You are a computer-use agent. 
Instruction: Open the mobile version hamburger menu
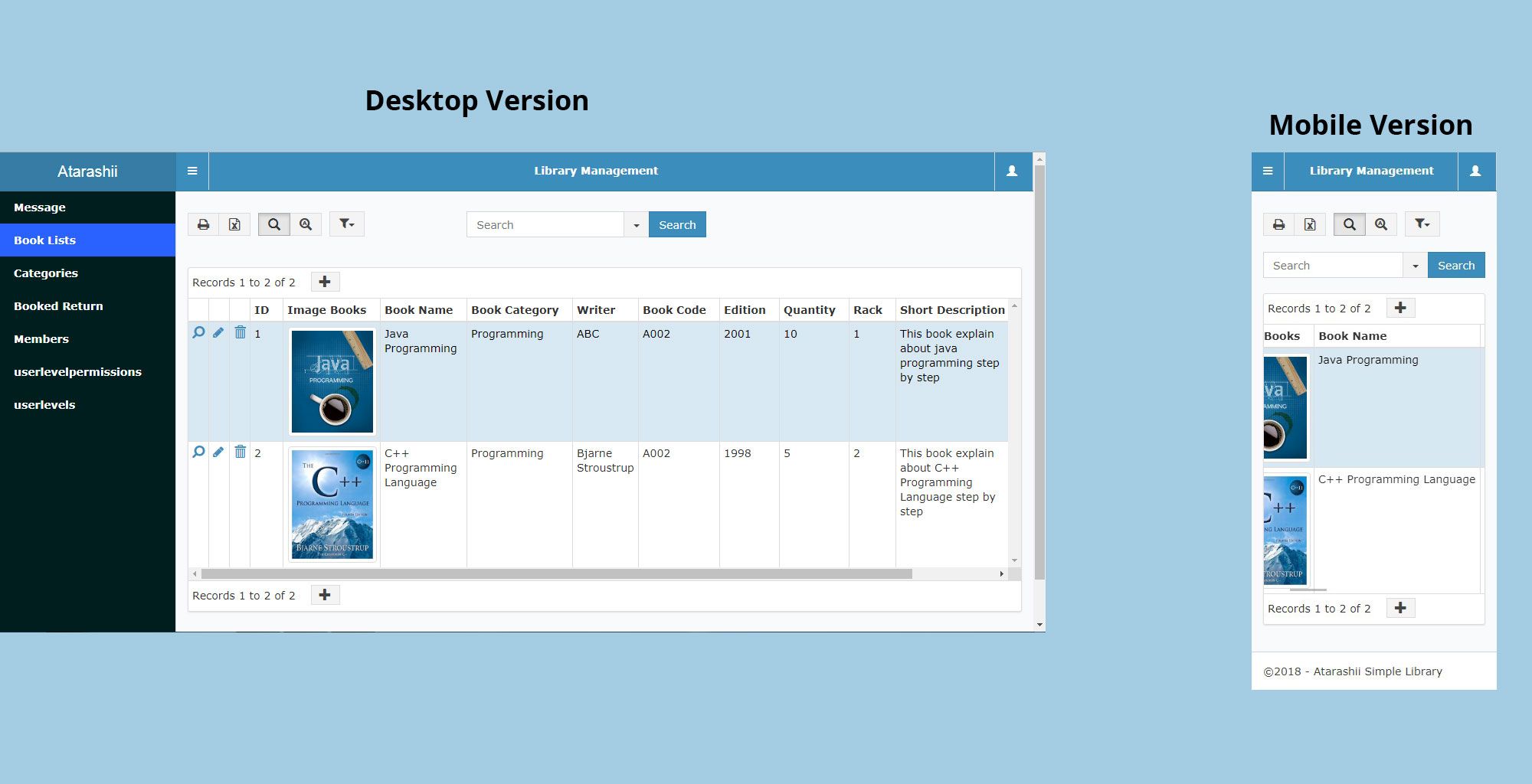point(1268,171)
